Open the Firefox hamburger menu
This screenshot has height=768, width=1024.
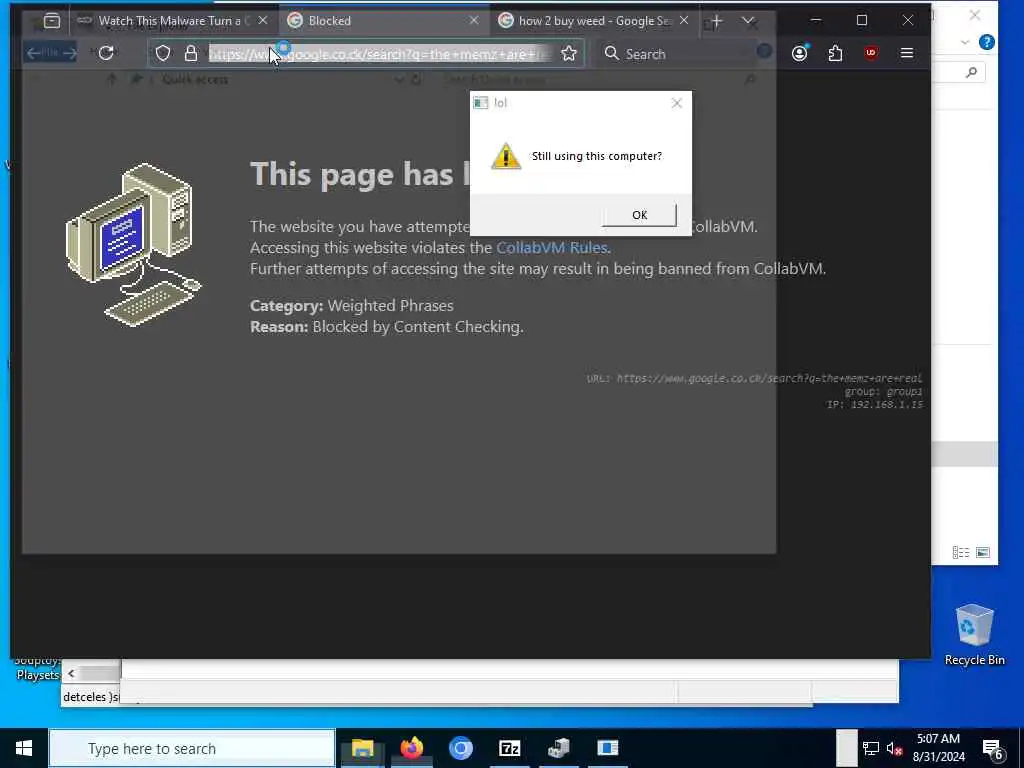pyautogui.click(x=906, y=53)
